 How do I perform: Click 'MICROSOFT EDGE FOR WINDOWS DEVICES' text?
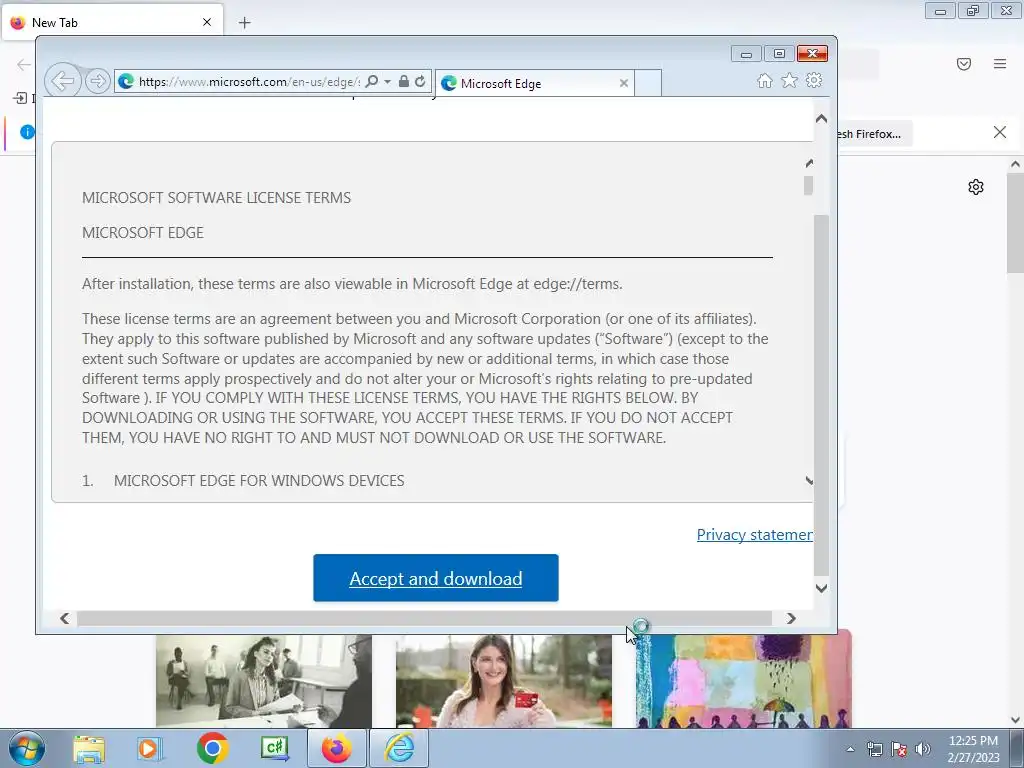click(x=259, y=481)
